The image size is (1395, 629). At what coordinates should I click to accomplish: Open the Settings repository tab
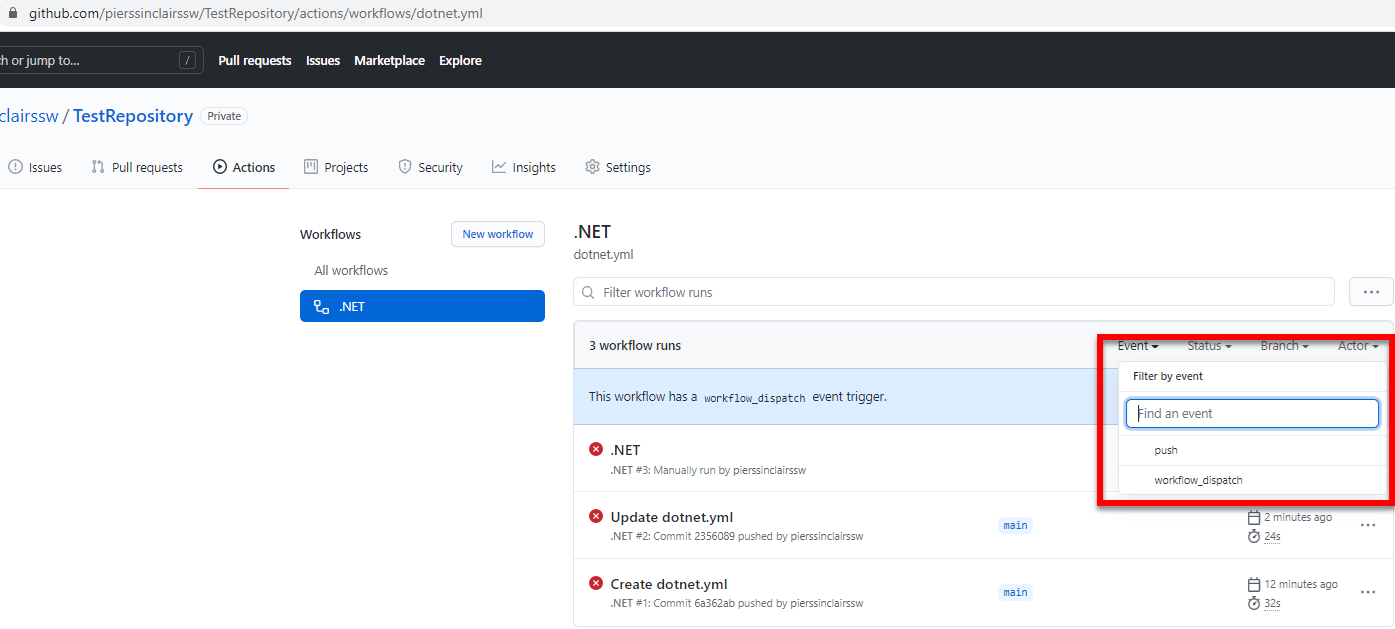point(617,167)
